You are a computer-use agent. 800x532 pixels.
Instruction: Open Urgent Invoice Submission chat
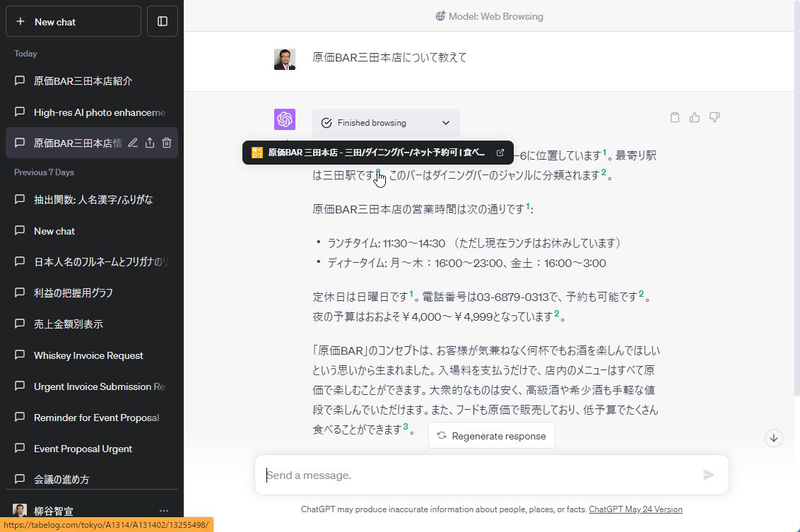91,387
